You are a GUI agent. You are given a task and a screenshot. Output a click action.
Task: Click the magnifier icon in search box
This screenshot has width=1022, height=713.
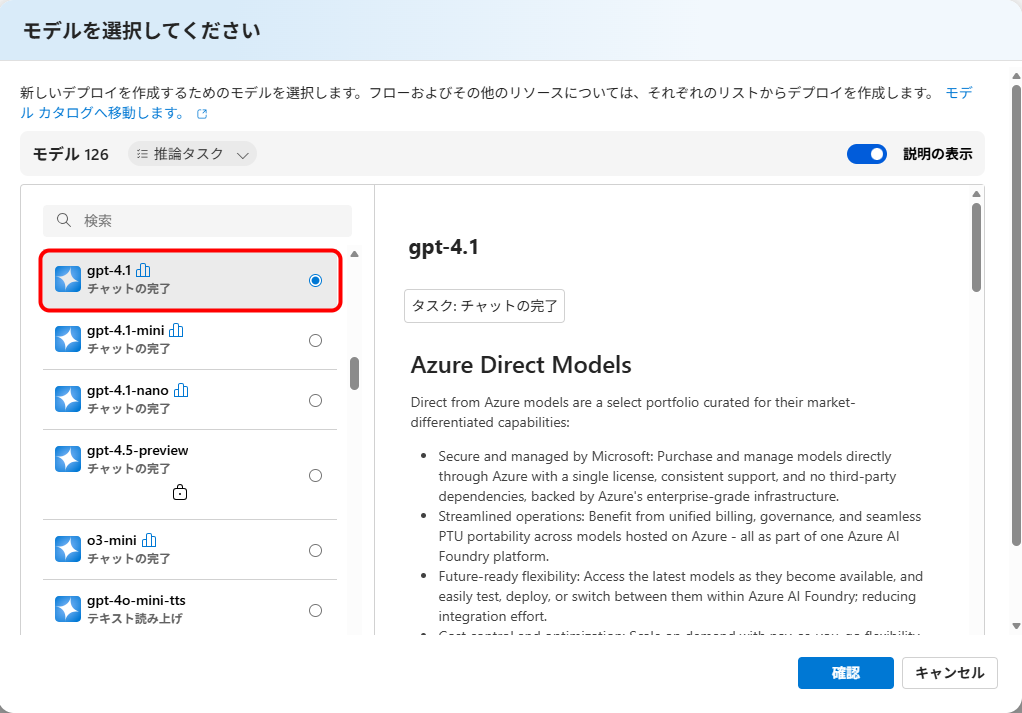64,220
